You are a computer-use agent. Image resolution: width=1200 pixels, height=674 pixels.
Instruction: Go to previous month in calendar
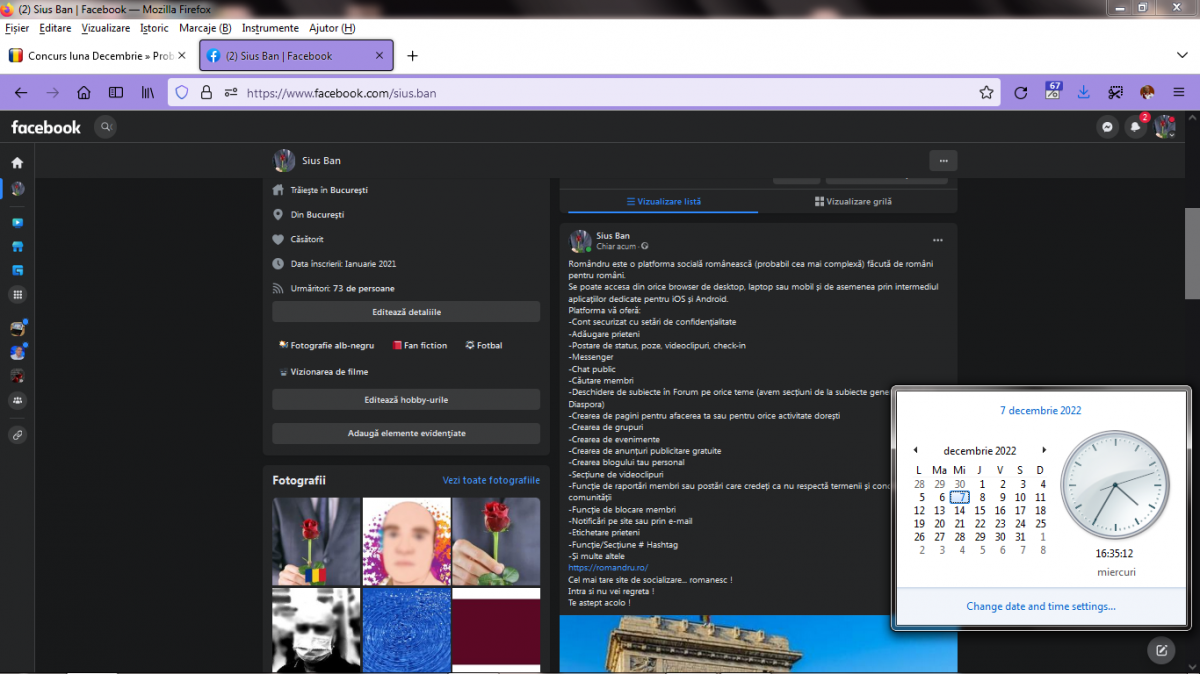[x=916, y=450]
